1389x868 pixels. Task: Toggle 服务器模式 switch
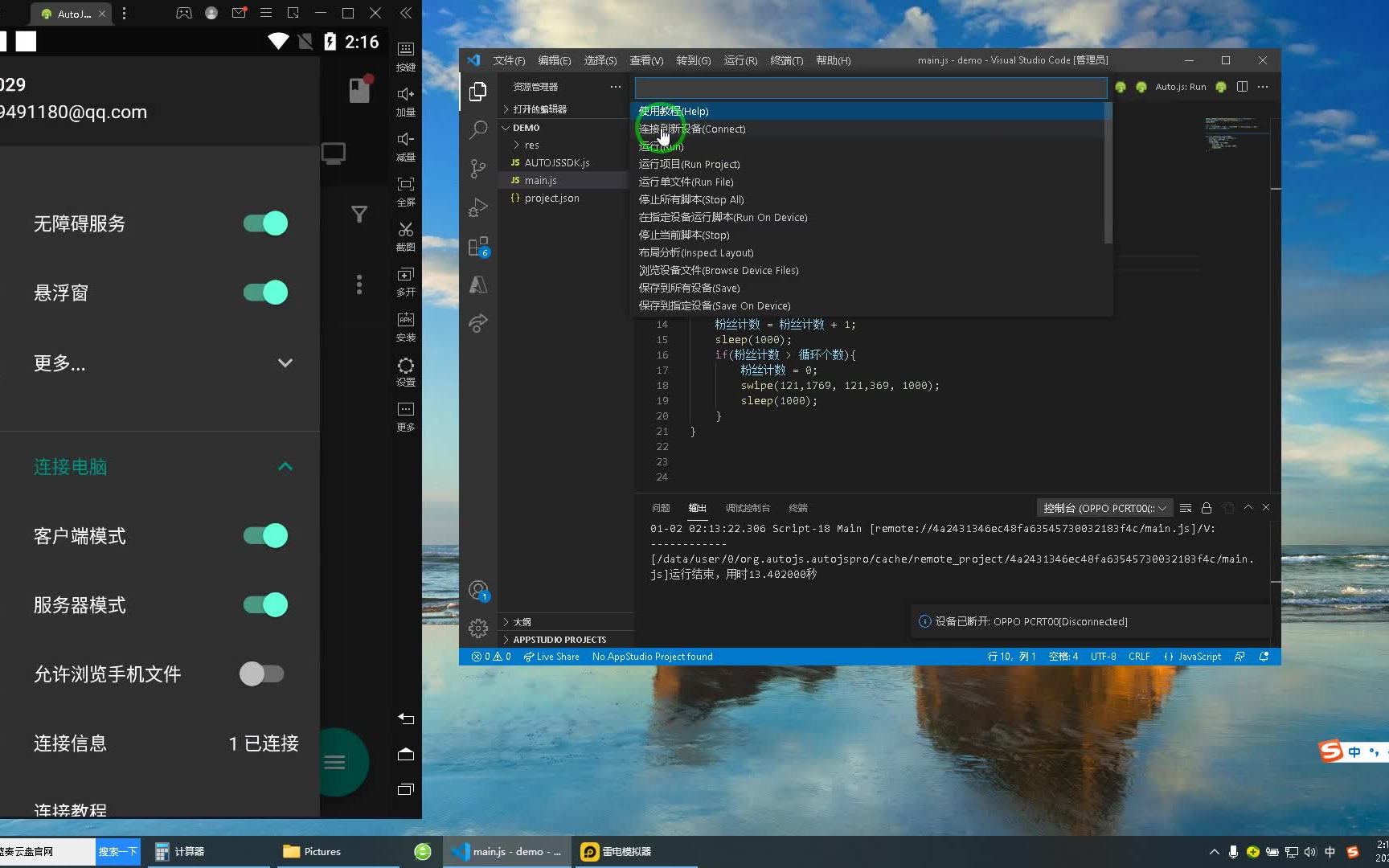[266, 604]
